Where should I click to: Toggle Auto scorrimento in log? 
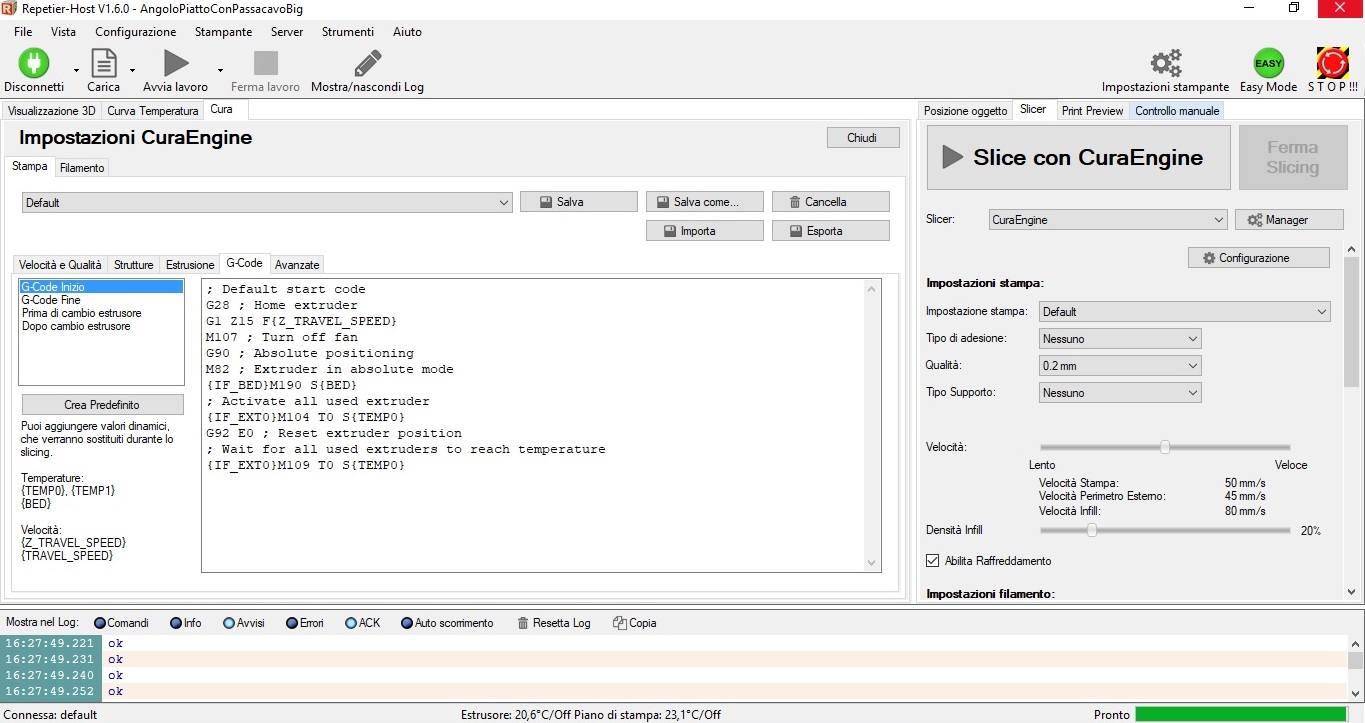[x=407, y=623]
